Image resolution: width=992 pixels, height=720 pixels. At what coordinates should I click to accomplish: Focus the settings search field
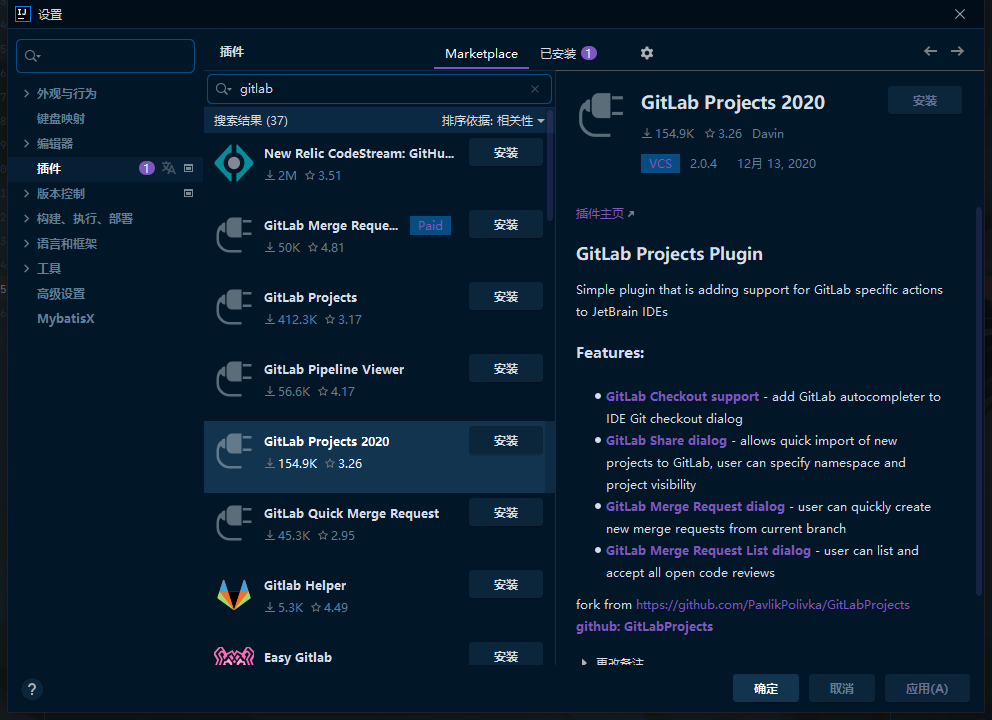coord(106,56)
